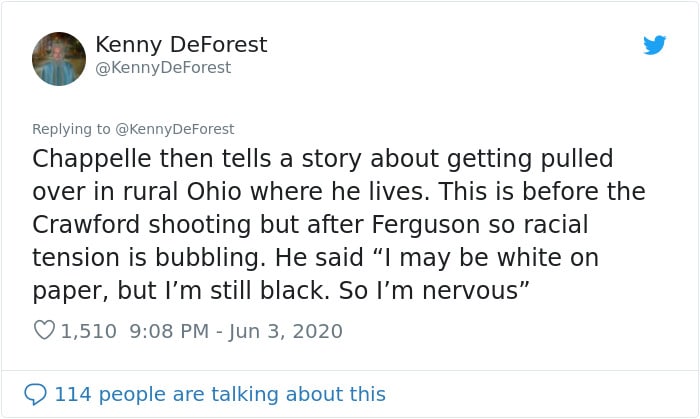Image resolution: width=700 pixels, height=419 pixels.
Task: Click the word 'Crawford' in the tweet body
Action: (86, 224)
